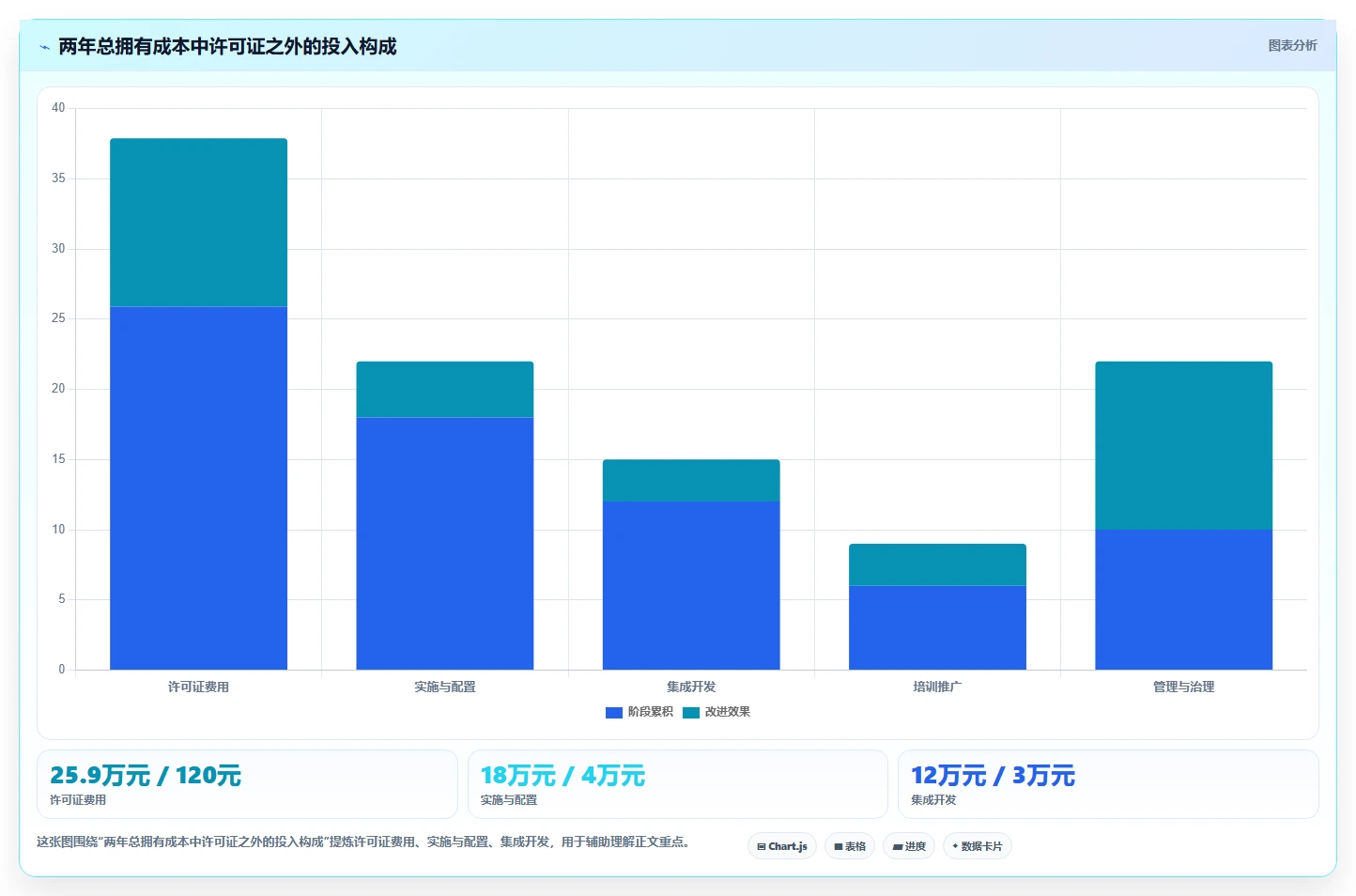Click the teal 培训推广 bar segment
Viewport: 1356px width, 896px height.
937,564
